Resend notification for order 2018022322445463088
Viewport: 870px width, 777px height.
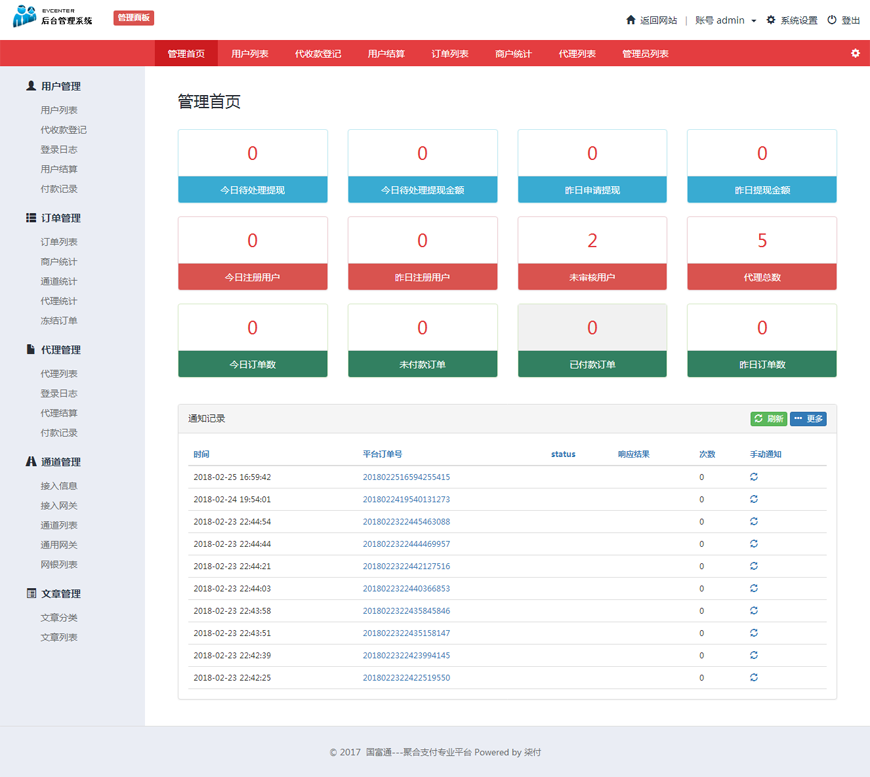pyautogui.click(x=753, y=521)
